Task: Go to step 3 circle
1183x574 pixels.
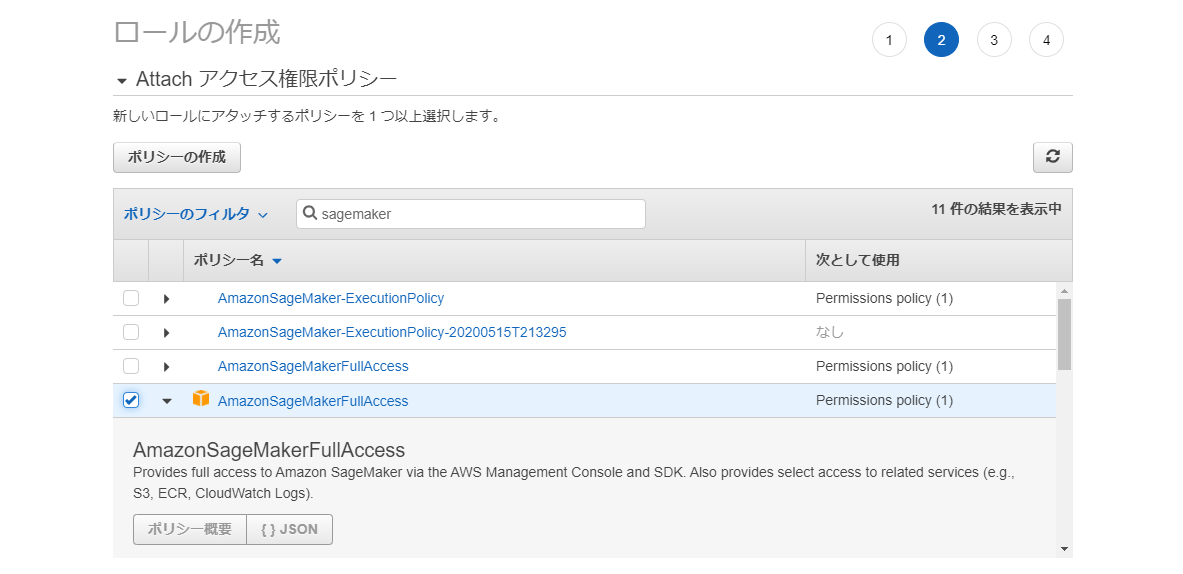Action: pyautogui.click(x=994, y=40)
